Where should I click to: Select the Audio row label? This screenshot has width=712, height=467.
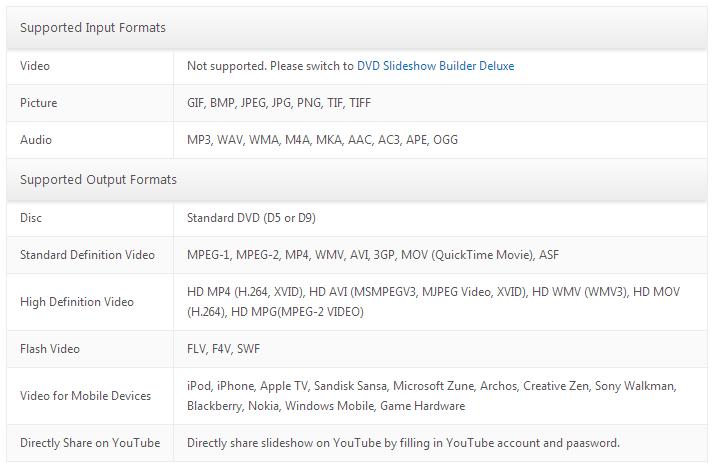point(36,140)
